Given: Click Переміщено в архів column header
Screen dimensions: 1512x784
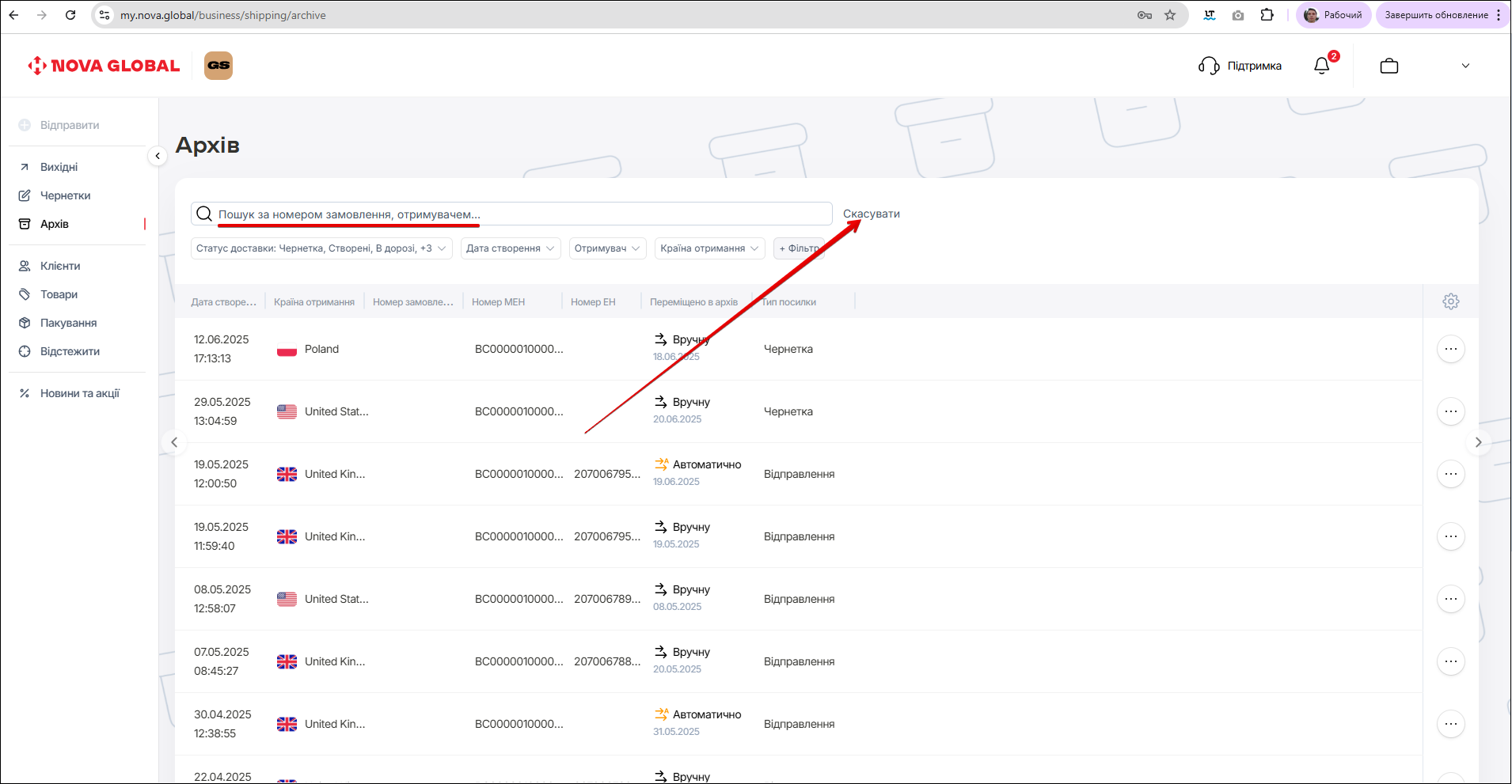Looking at the screenshot, I should coord(694,302).
